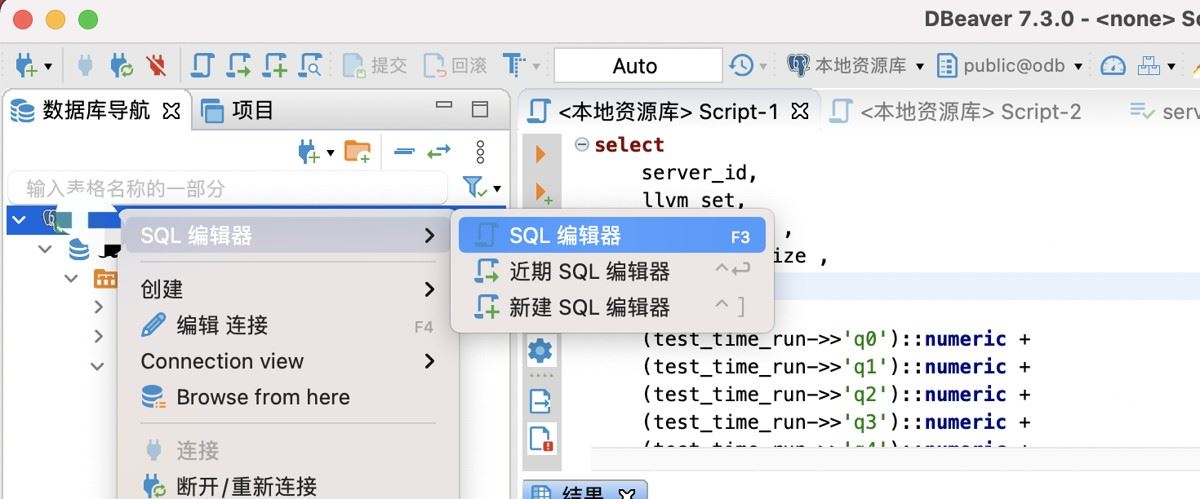This screenshot has width=1200, height=499.
Task: Click the 回滚 rollback button
Action: click(x=455, y=66)
